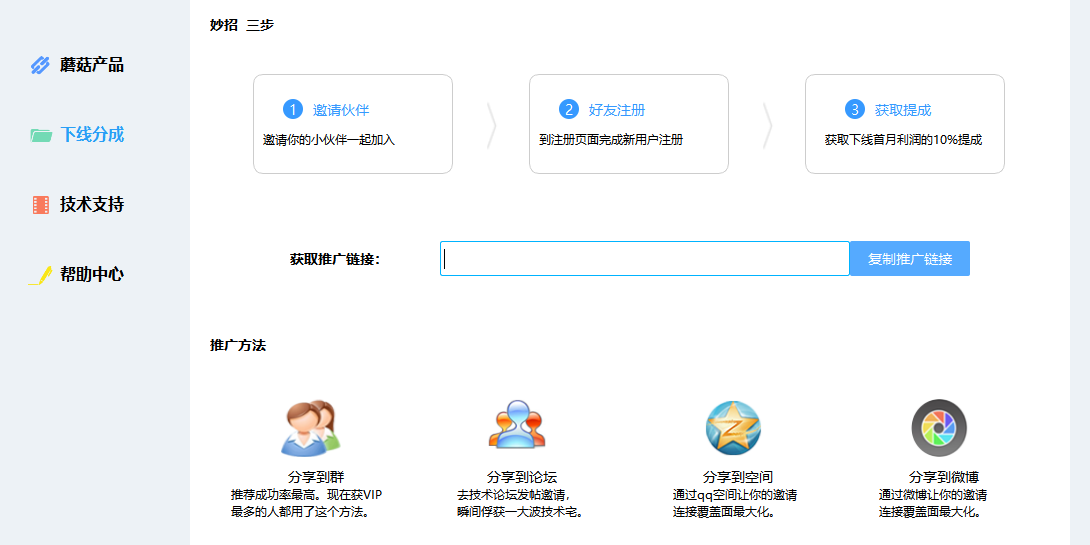Select 下线分成 in the sidebar

[92, 135]
